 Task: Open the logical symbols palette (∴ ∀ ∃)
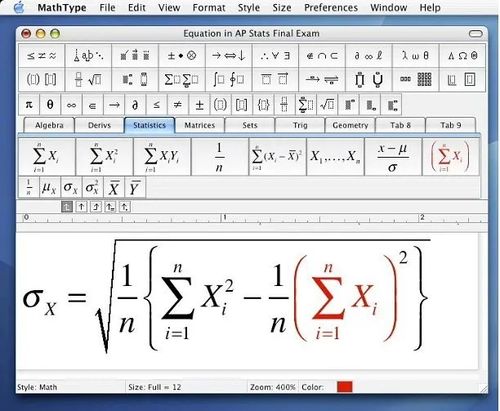click(275, 56)
